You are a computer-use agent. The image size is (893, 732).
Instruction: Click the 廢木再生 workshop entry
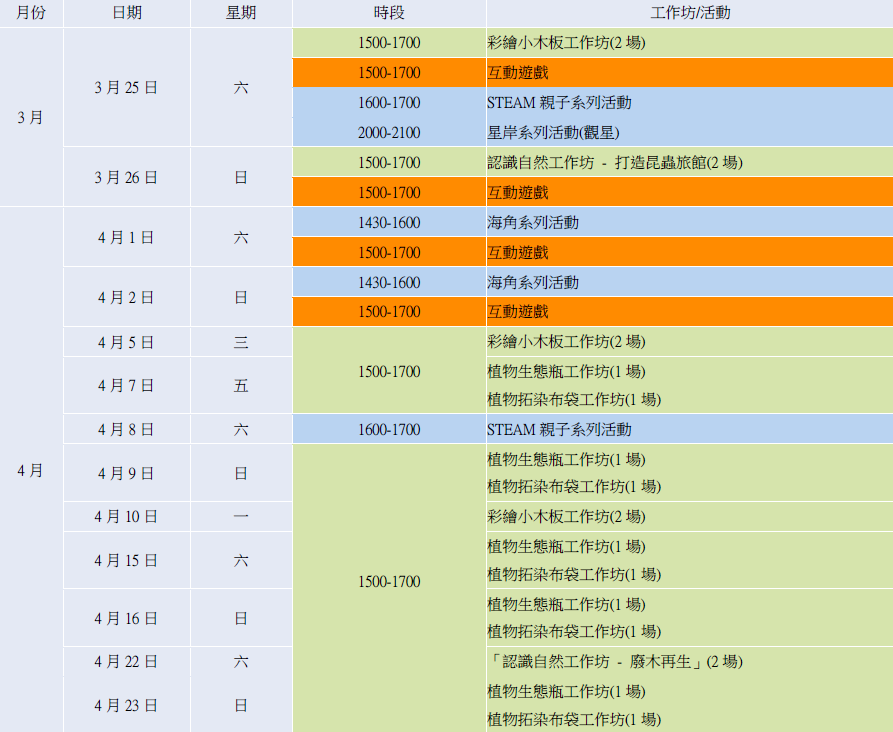(x=616, y=661)
